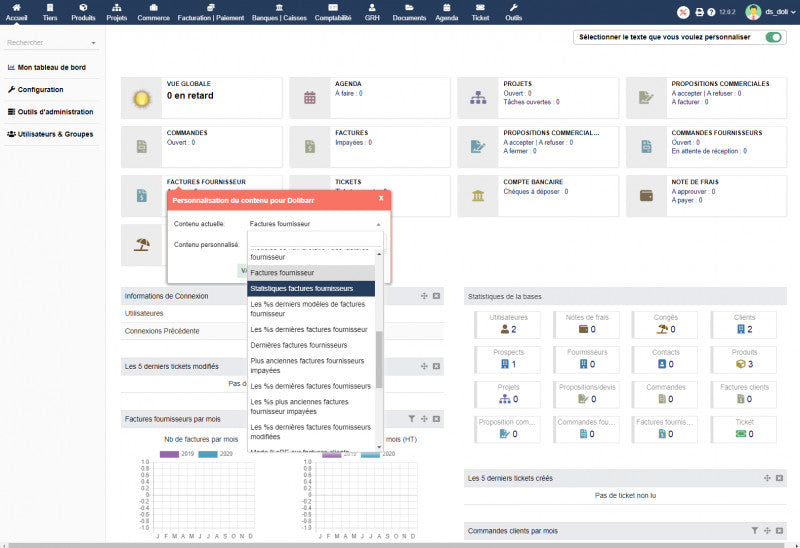Screen dimensions: 800x548
Task: Click the Configuration sidebar link
Action: point(40,89)
